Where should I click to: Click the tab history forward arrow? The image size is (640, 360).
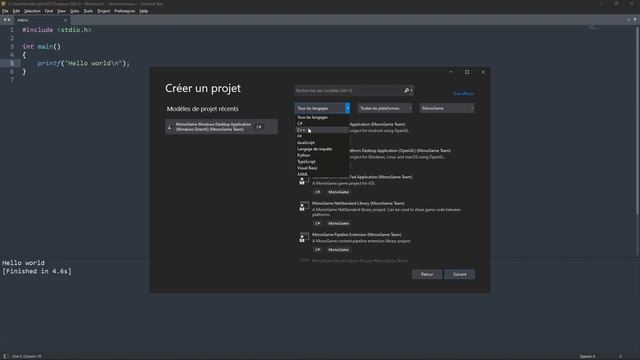point(9,20)
